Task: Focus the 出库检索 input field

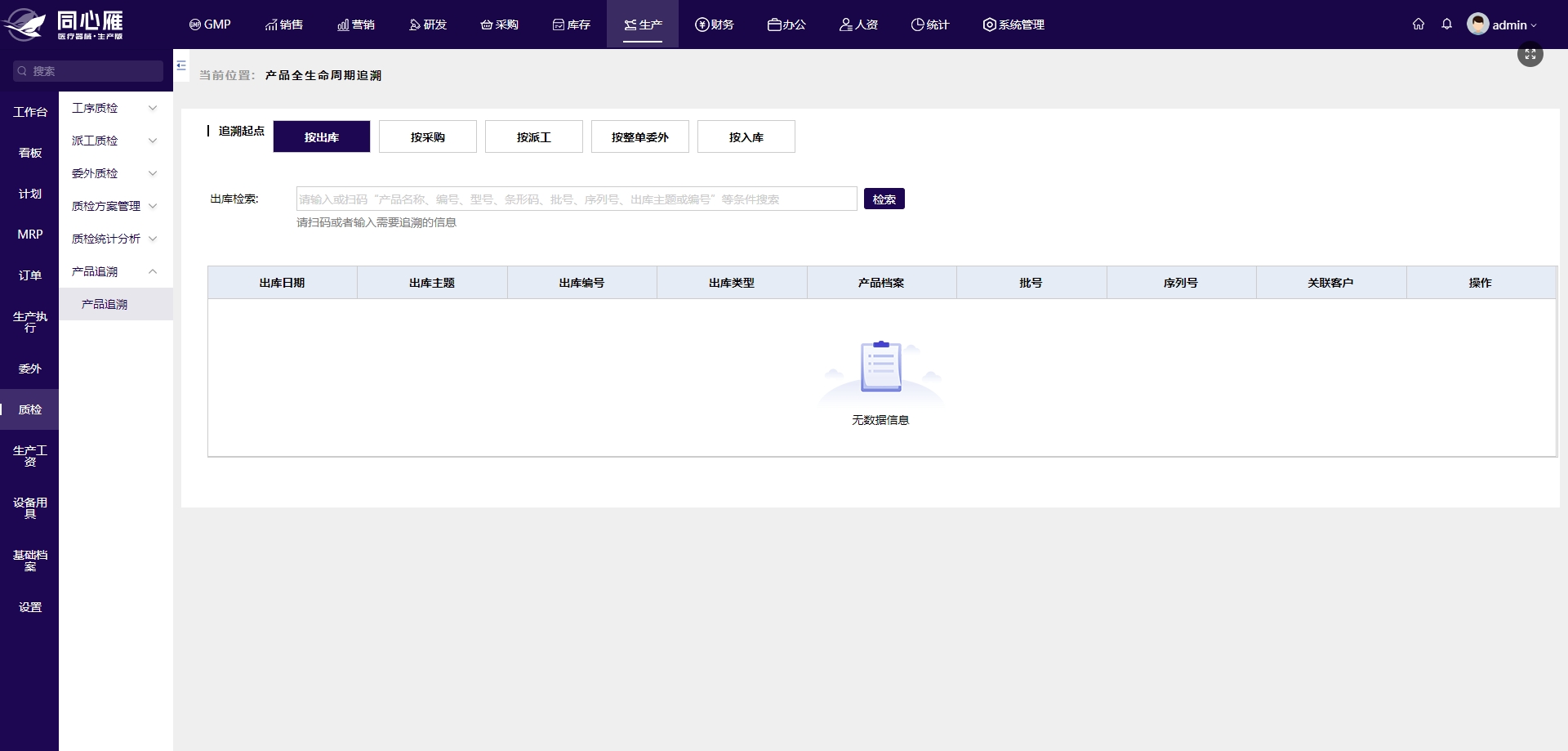Action: 577,199
